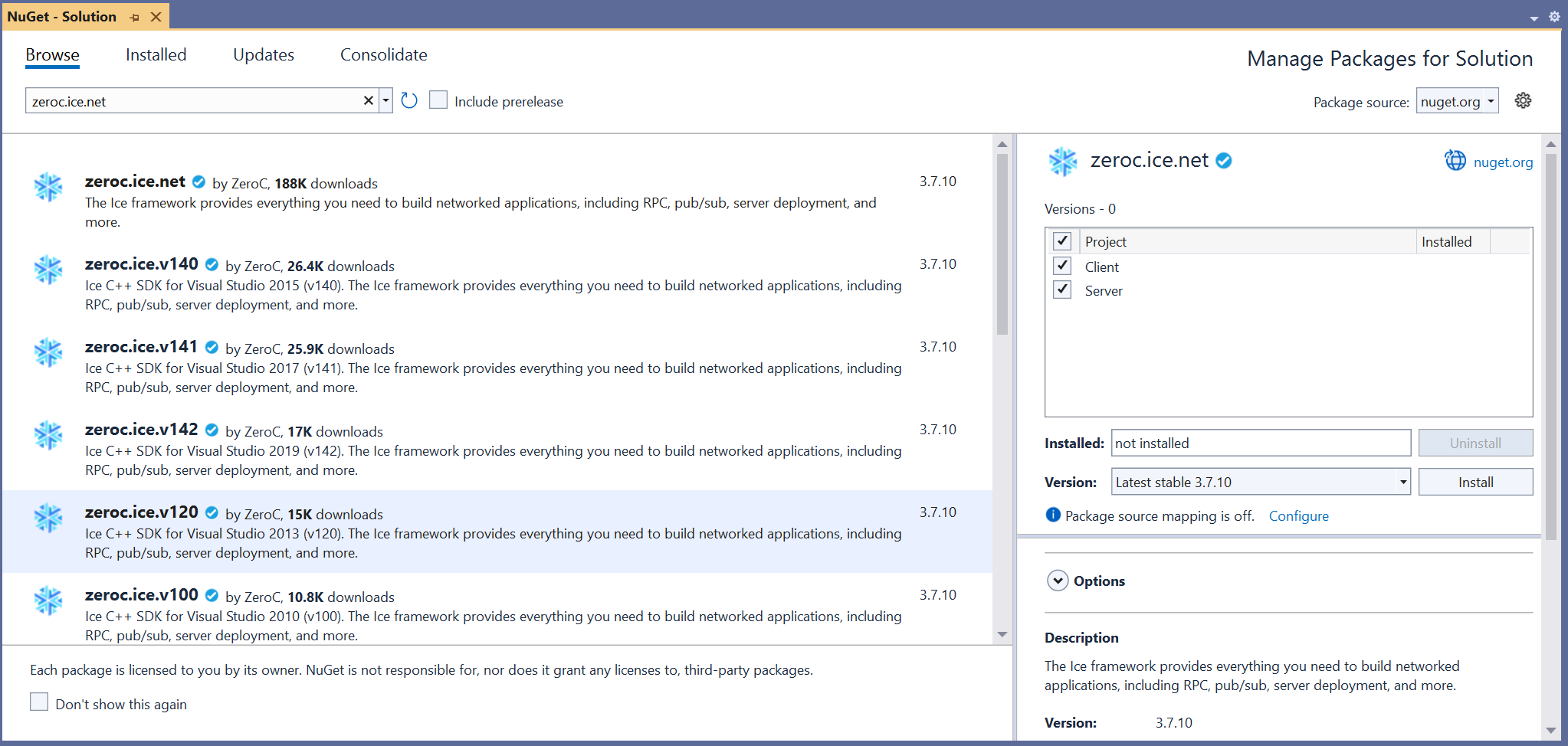Screen dimensions: 1568x746
Task: Click the info icon for package source mapping
Action: click(1053, 515)
